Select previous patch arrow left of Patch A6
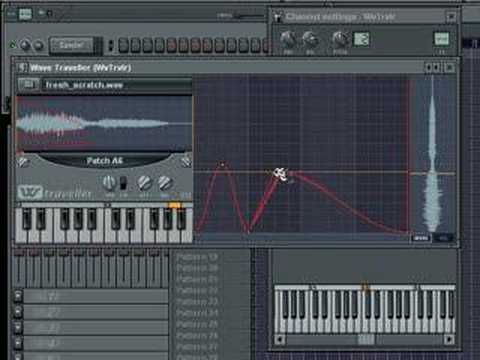Viewport: 480px width, 360px height. point(23,162)
